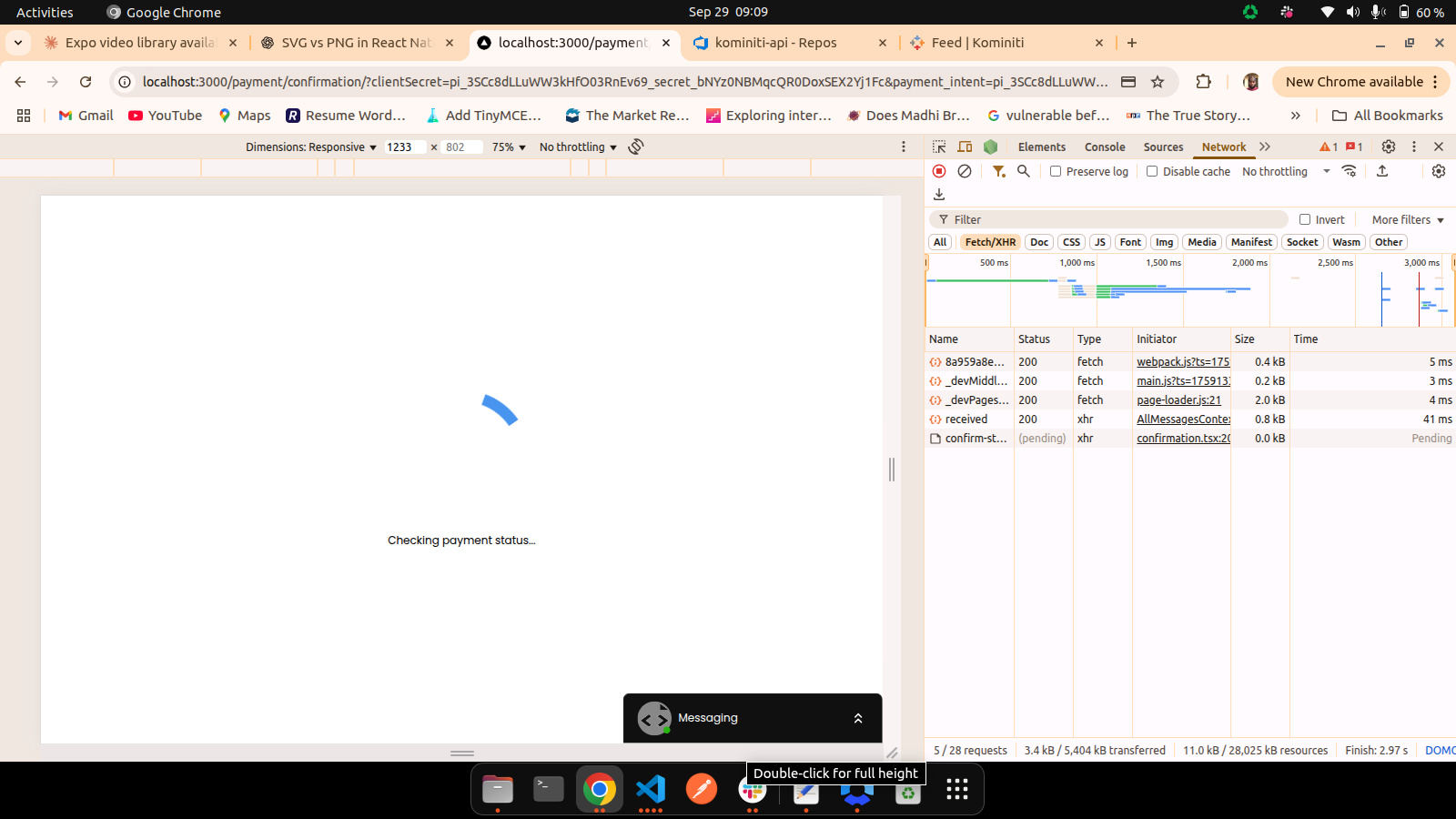
Task: Expand the 75% zoom dropdown
Action: (509, 147)
